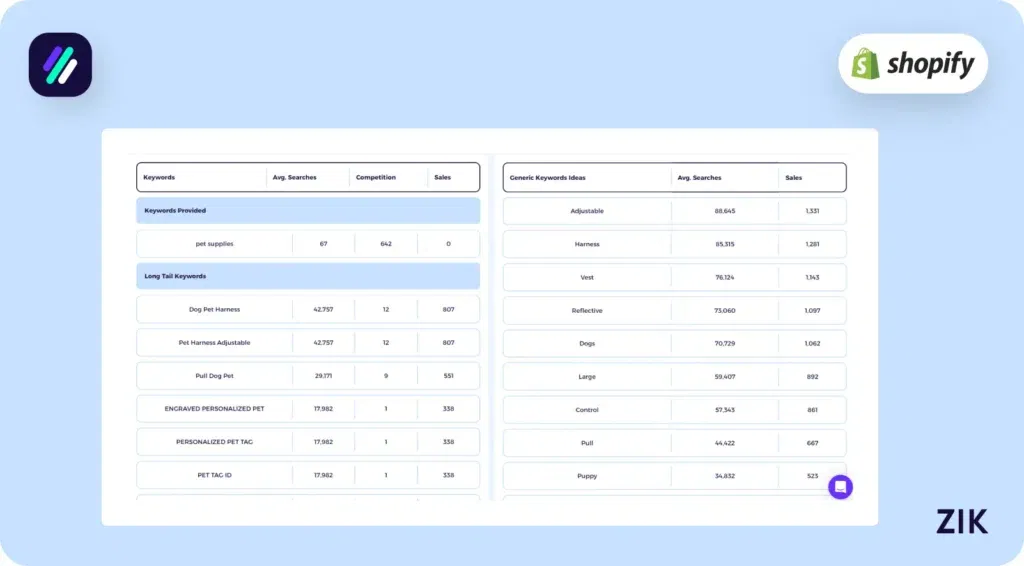
Task: Click searches value 73,060 for Reflective
Action: (x=724, y=311)
